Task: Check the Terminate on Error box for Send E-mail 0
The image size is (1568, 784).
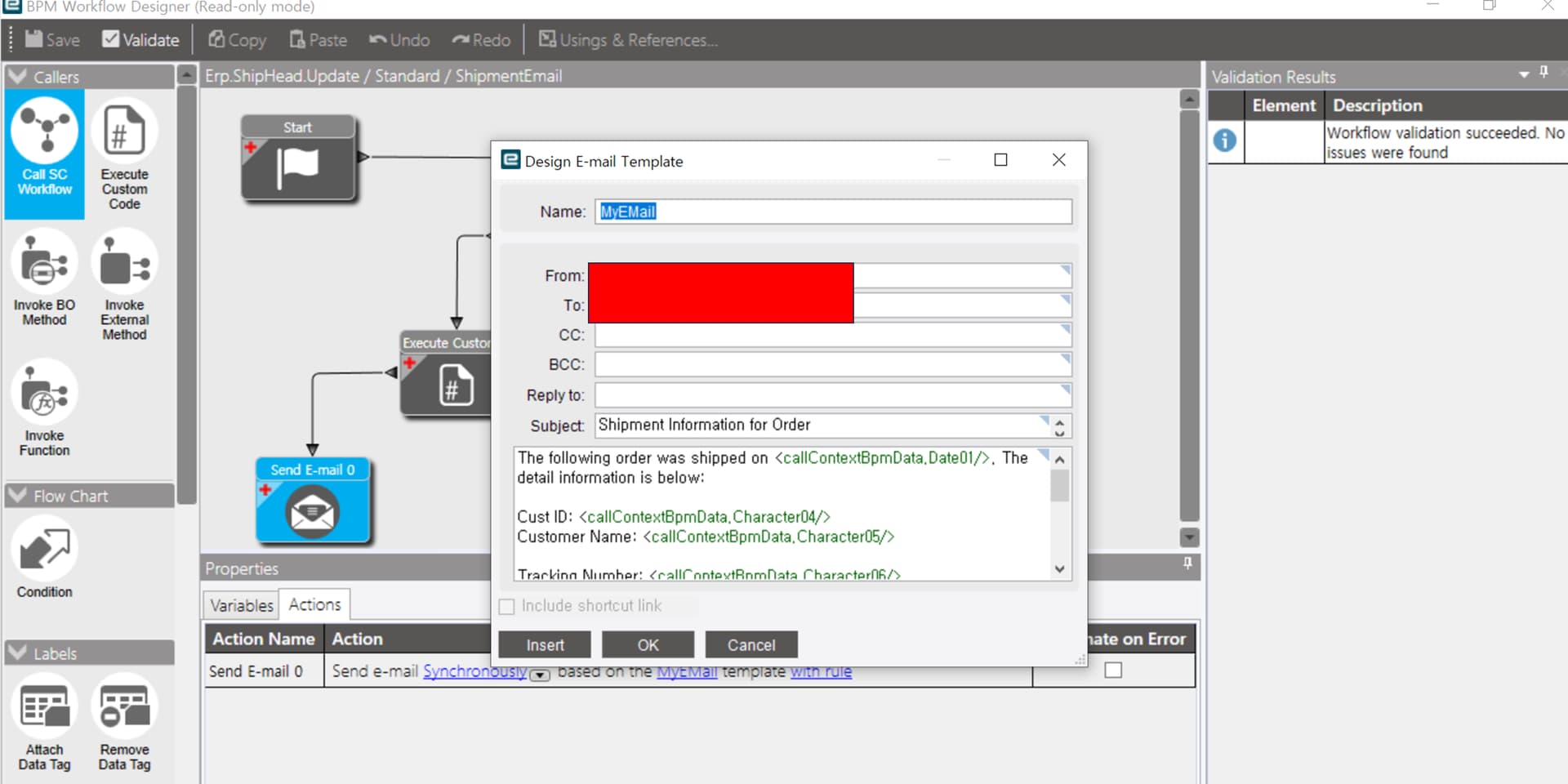Action: click(x=1115, y=670)
